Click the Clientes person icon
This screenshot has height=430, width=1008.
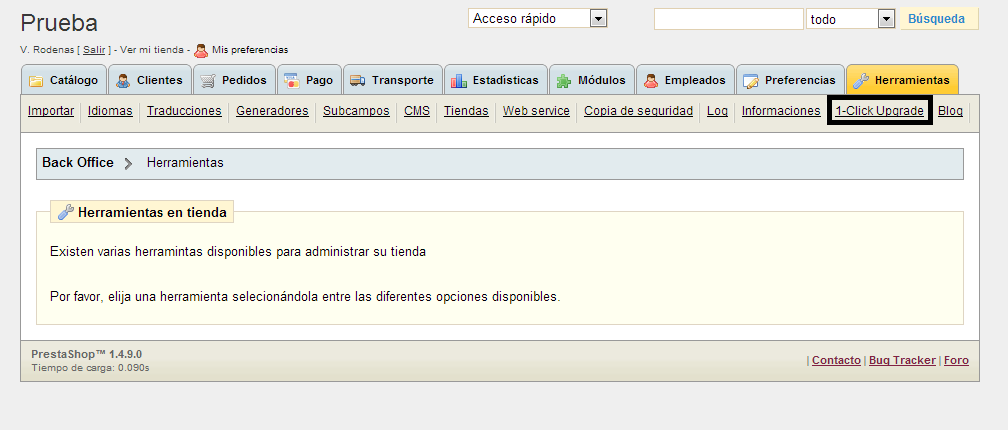(x=123, y=81)
